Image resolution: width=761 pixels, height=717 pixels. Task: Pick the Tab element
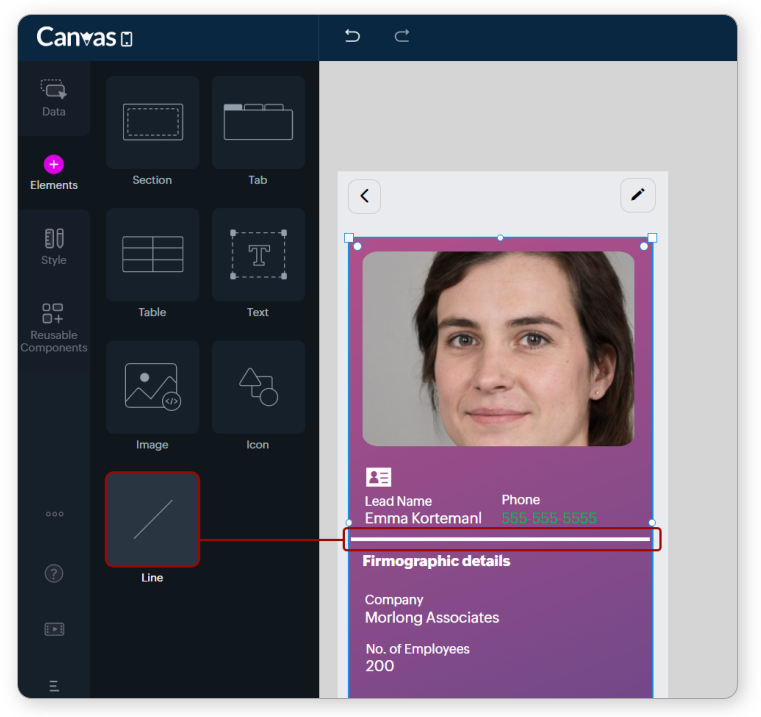258,122
